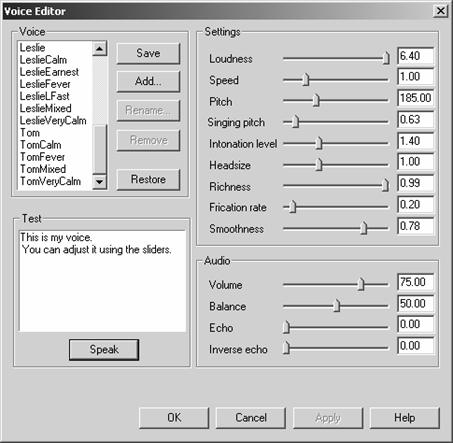453x443 pixels.
Task: Click the Volume slider handle
Action: 361,284
